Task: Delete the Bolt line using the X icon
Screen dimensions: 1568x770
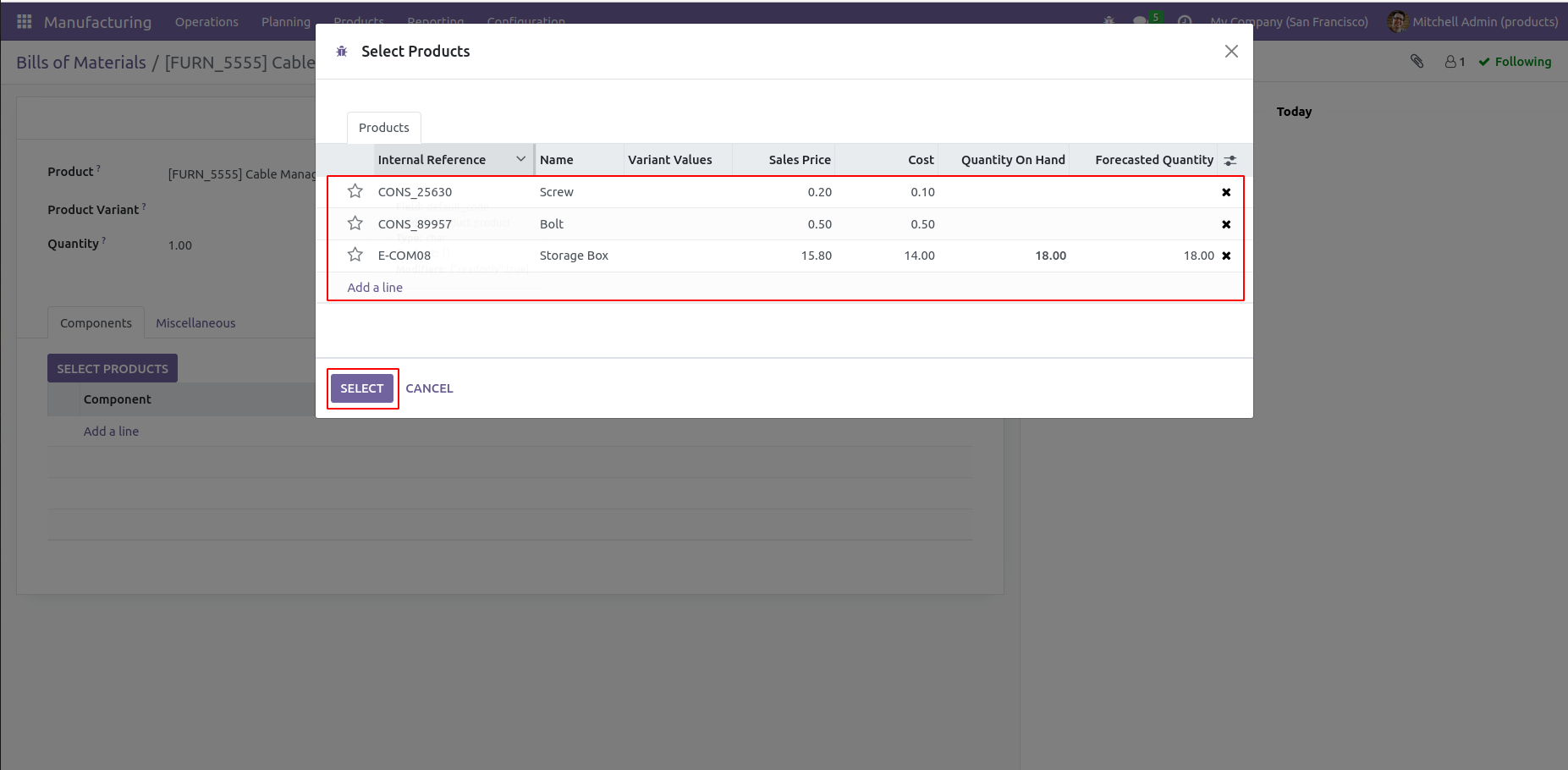Action: [x=1226, y=224]
